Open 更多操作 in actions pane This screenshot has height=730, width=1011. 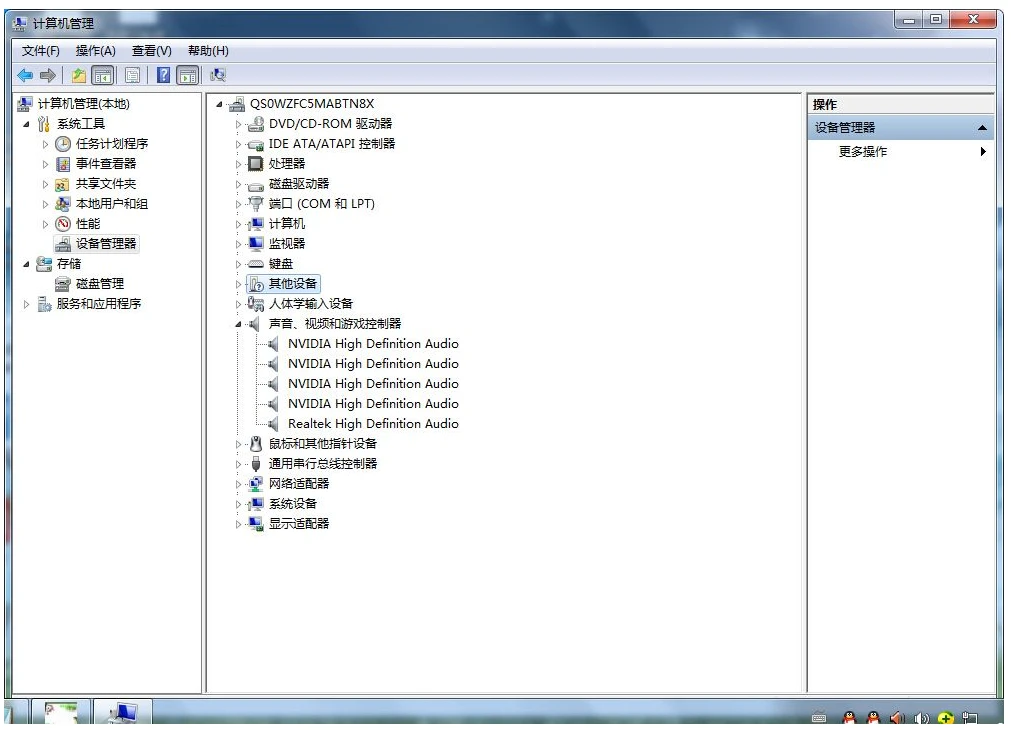863,152
